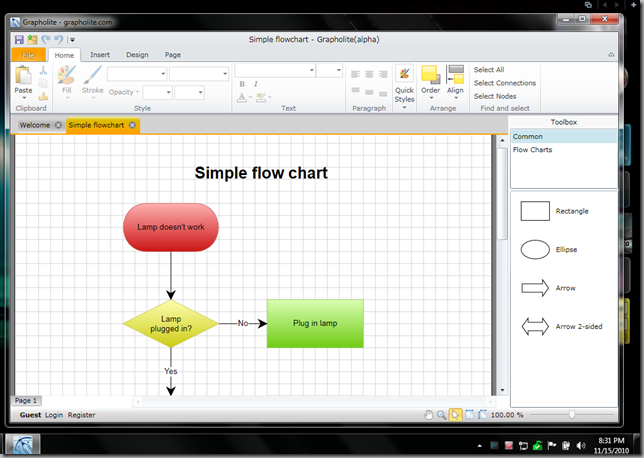
Task: Open the Quick Styles gallery
Action: tap(405, 87)
